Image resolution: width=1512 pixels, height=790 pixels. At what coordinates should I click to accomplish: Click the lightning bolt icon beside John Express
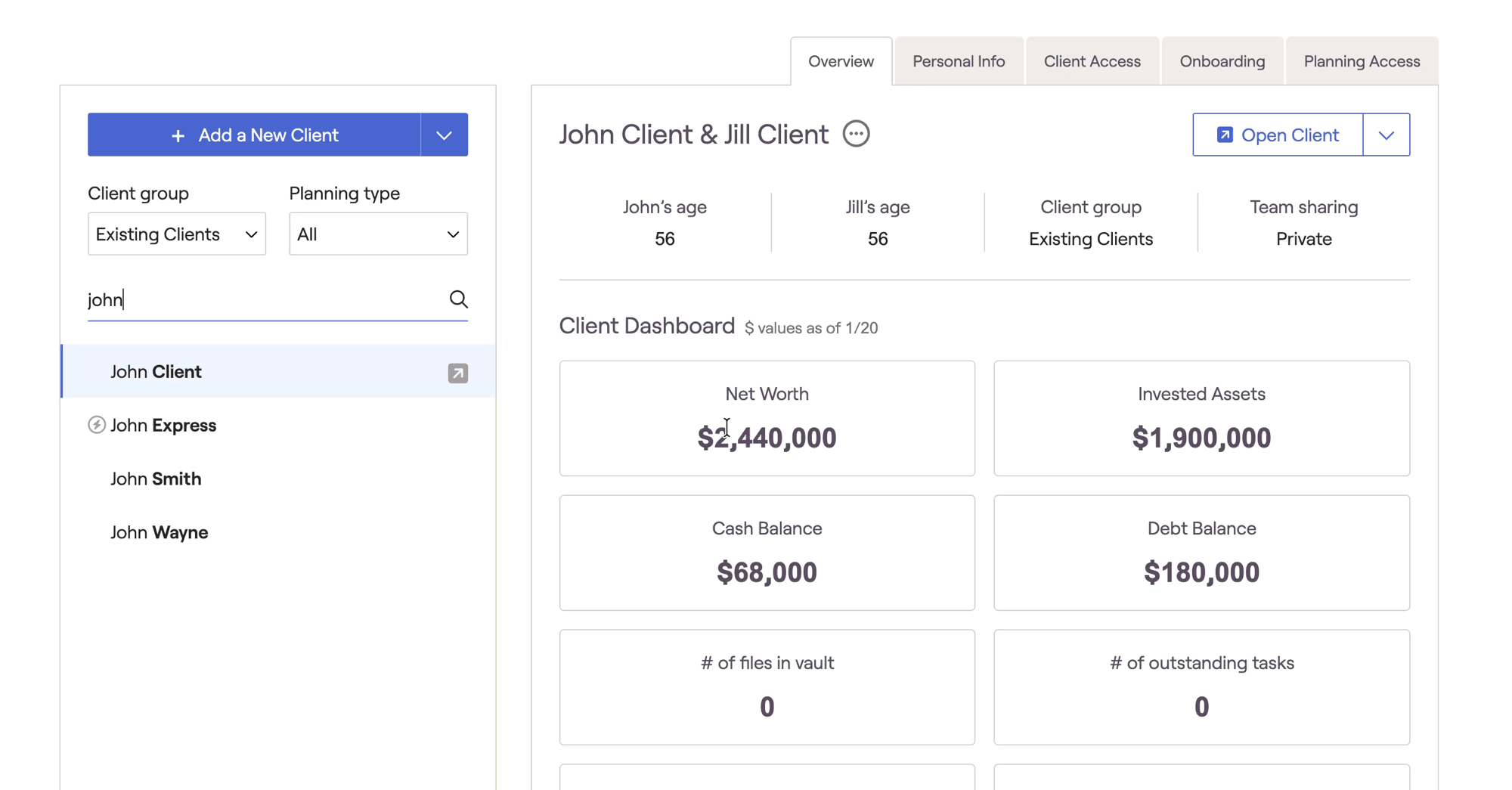tap(97, 425)
